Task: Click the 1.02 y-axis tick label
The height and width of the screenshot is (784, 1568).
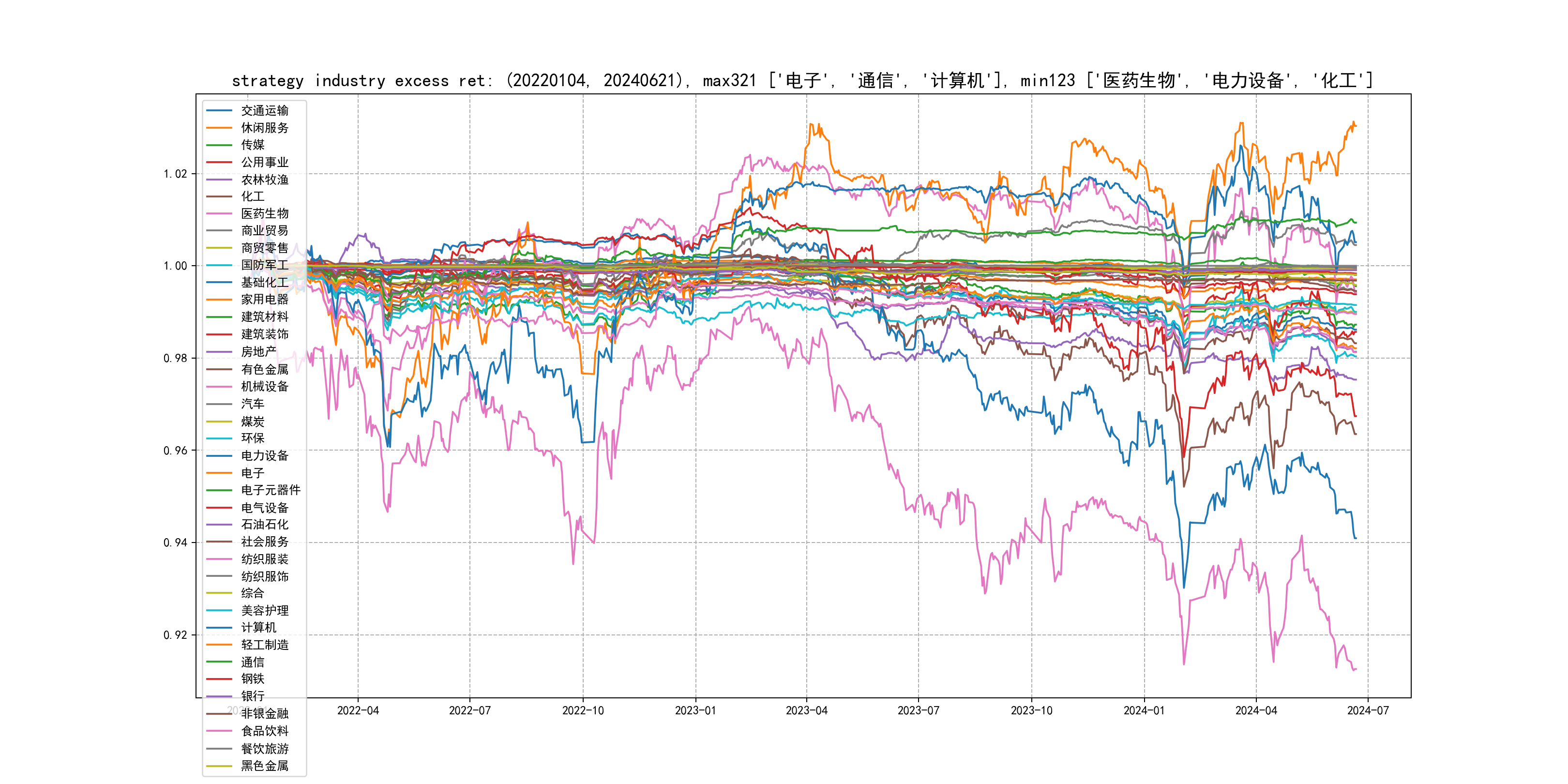Action: pos(175,174)
